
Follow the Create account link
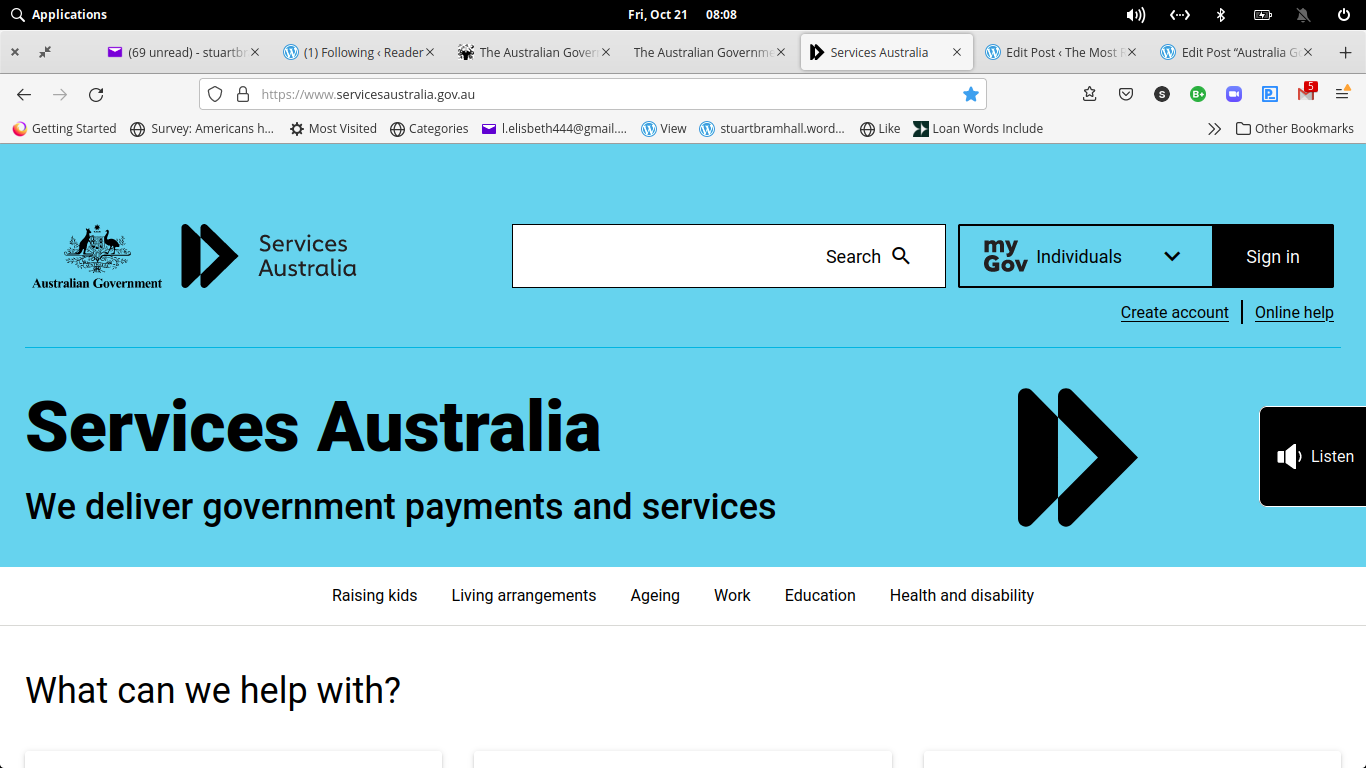[1174, 312]
